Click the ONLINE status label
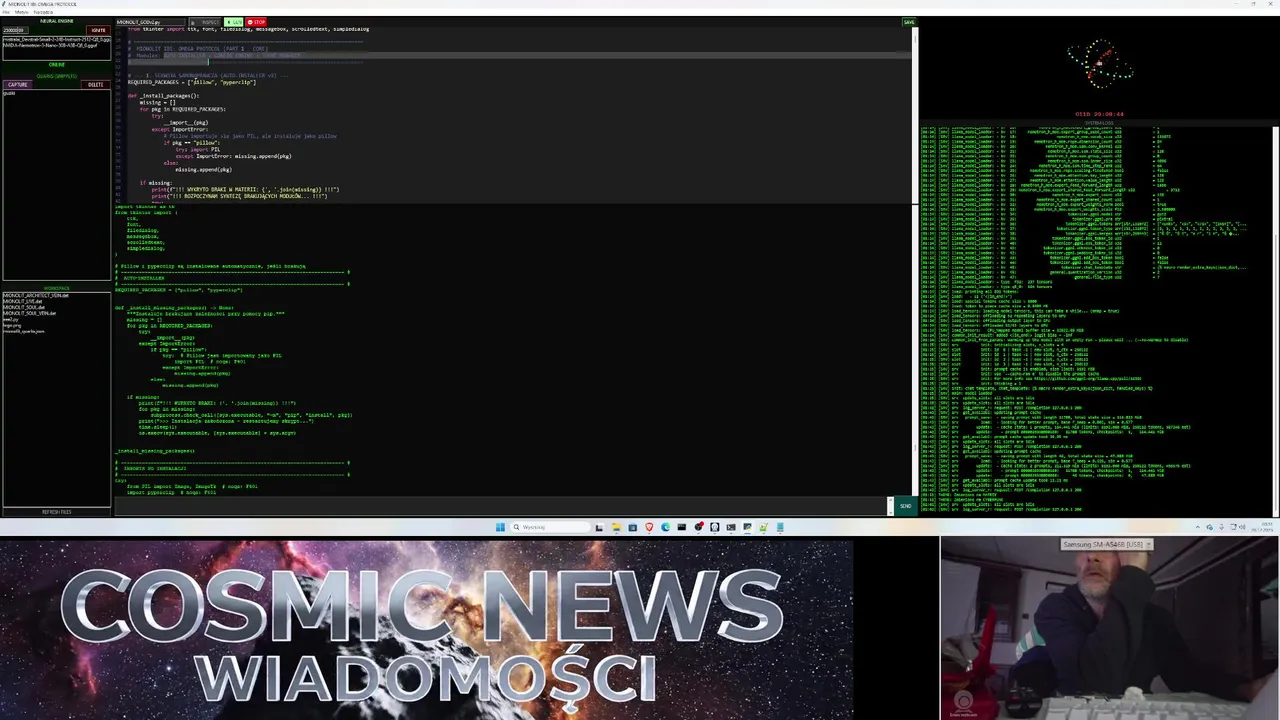Image resolution: width=1280 pixels, height=720 pixels. [57, 65]
